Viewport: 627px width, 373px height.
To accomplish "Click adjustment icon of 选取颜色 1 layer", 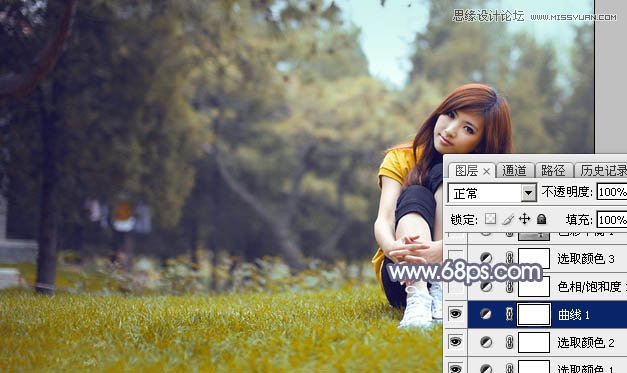I will [486, 368].
